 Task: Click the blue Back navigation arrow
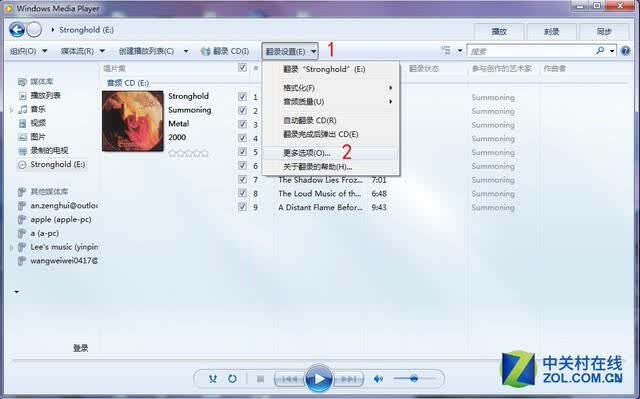tap(17, 29)
